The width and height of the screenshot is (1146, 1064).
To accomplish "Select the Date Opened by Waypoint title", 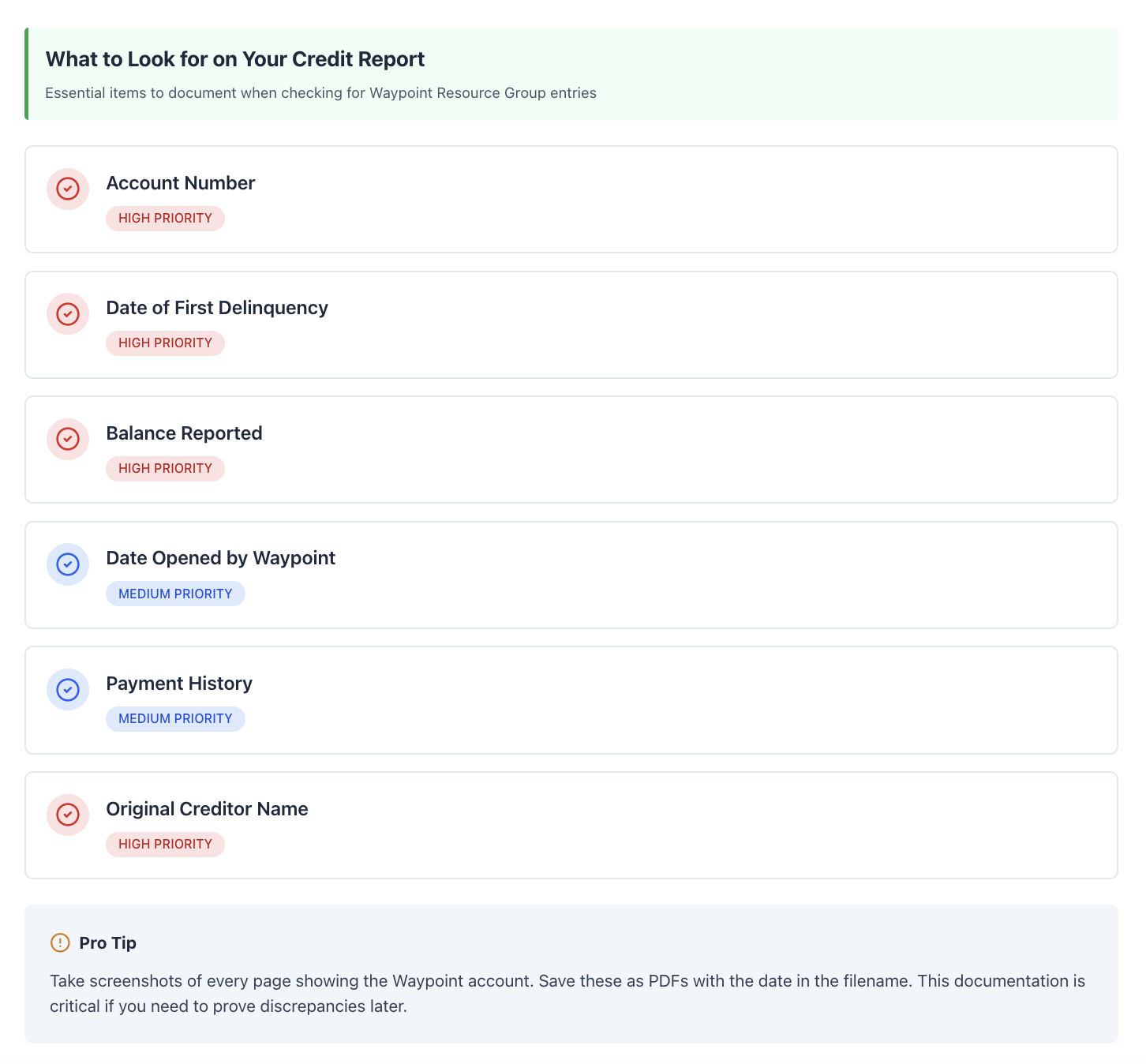I will click(x=221, y=558).
